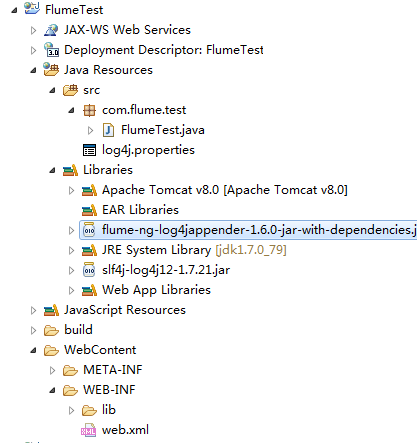
Task: Click the JAX-WS Web Services icon
Action: tap(51, 30)
